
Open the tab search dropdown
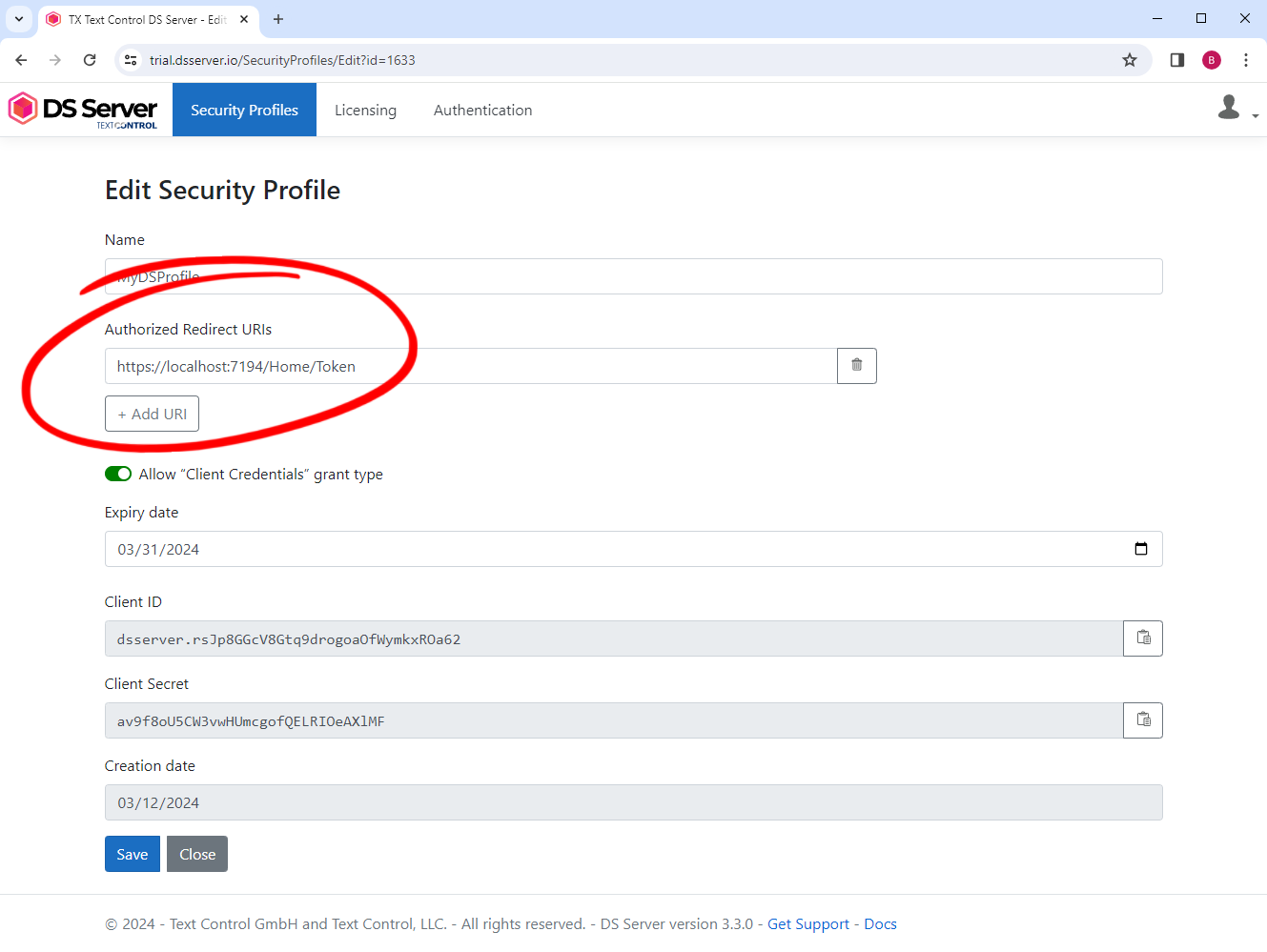pos(19,19)
